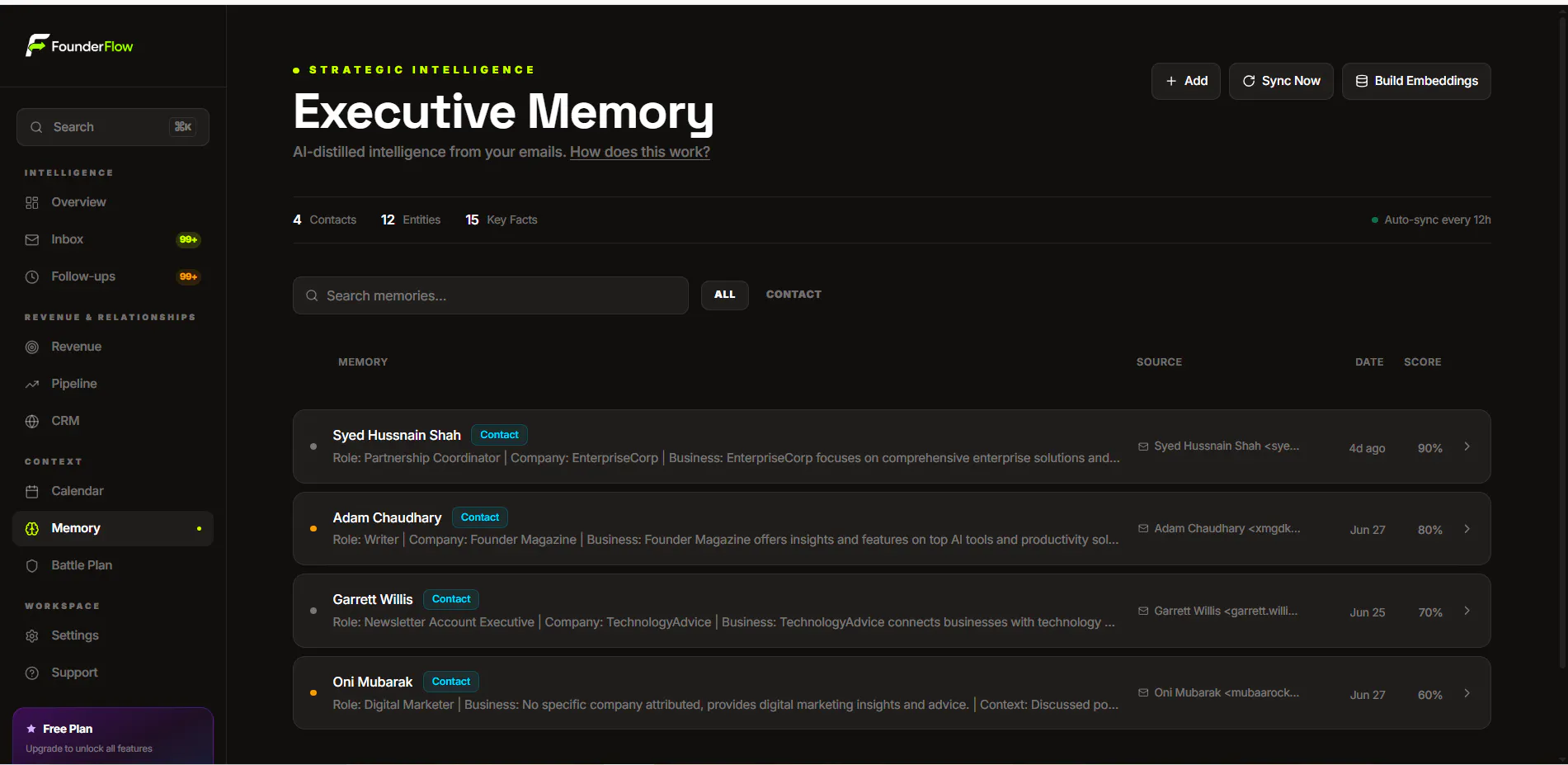Click the 99+ badge on Inbox
The height and width of the screenshot is (765, 1568).
[x=189, y=239]
